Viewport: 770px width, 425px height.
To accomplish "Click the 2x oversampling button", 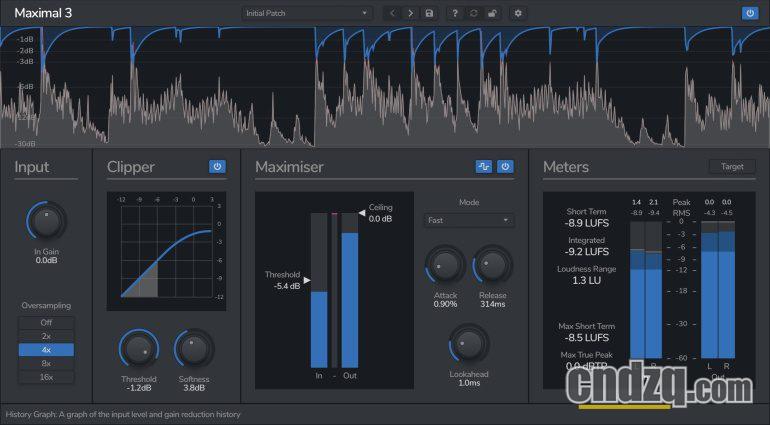I will 46,337.
